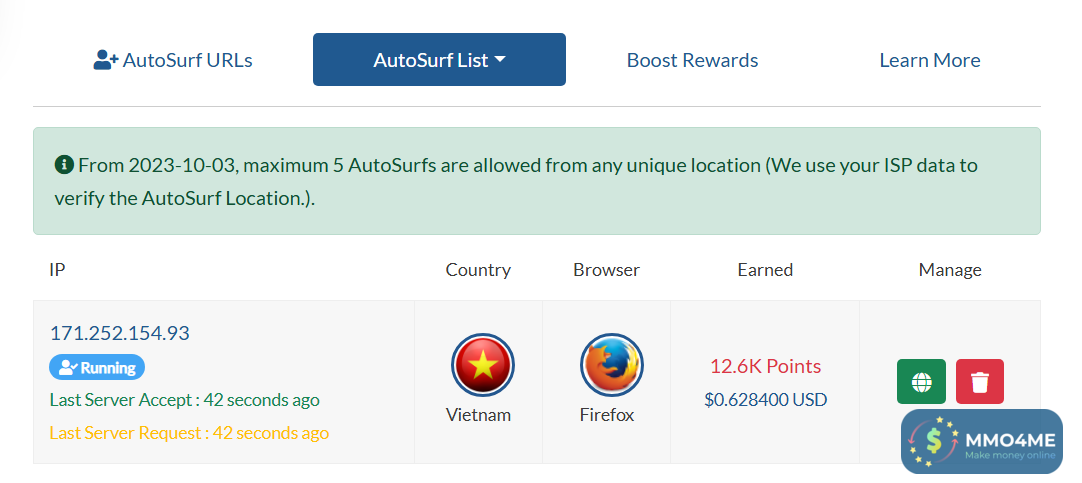Open the Learn More link

tap(929, 60)
